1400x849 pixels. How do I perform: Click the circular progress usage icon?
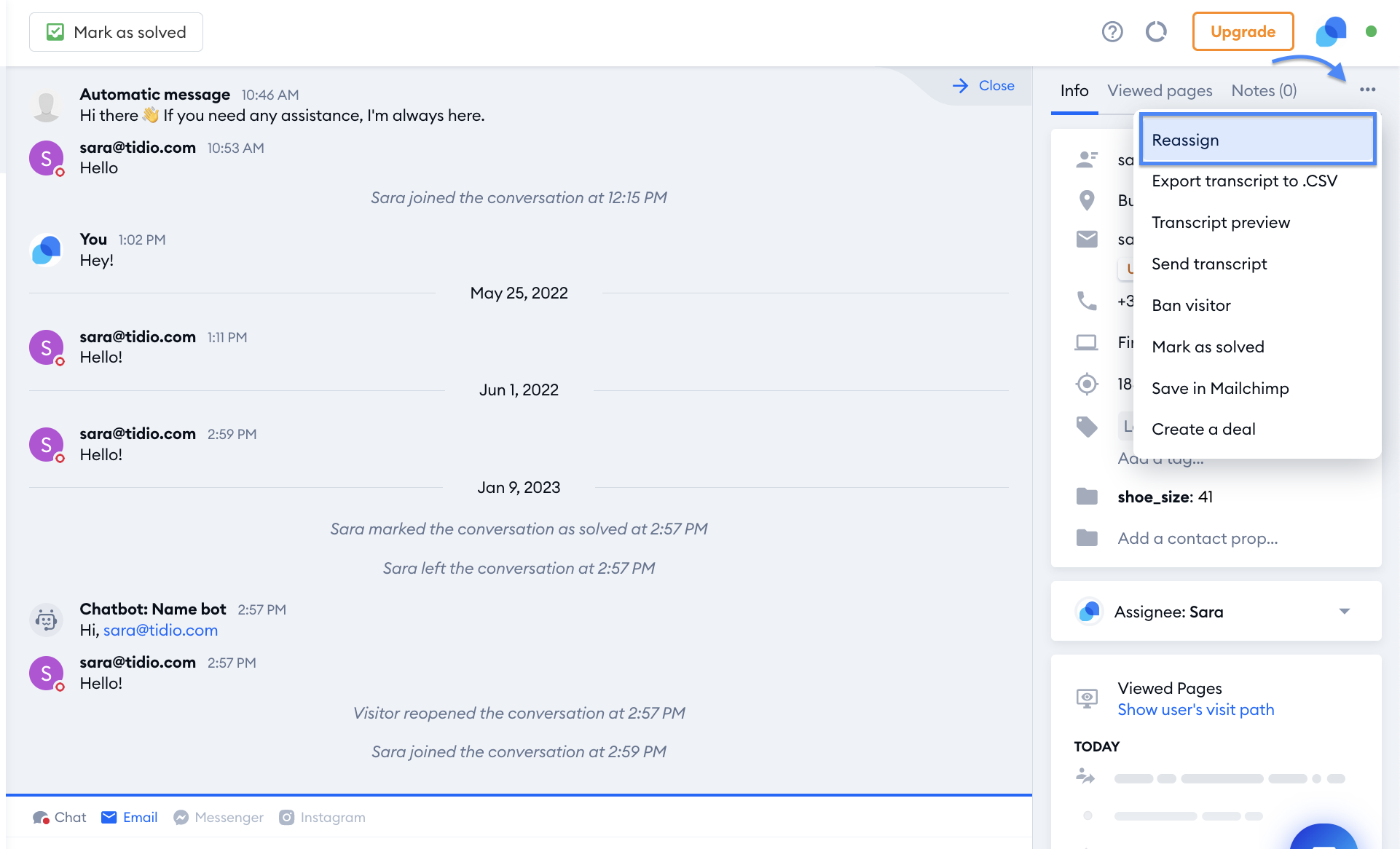1156,32
